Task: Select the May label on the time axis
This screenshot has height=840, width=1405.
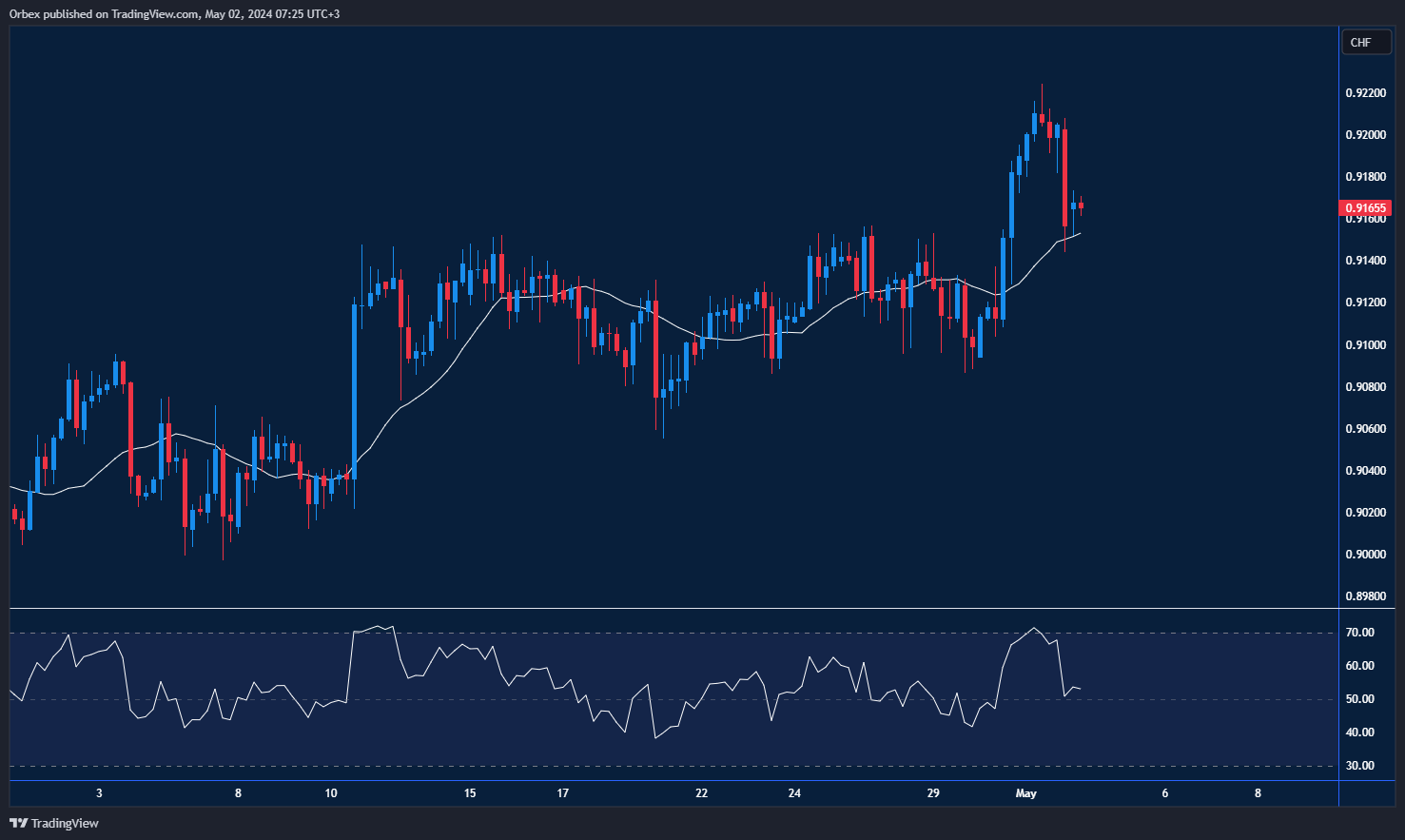Action: pyautogui.click(x=1025, y=793)
